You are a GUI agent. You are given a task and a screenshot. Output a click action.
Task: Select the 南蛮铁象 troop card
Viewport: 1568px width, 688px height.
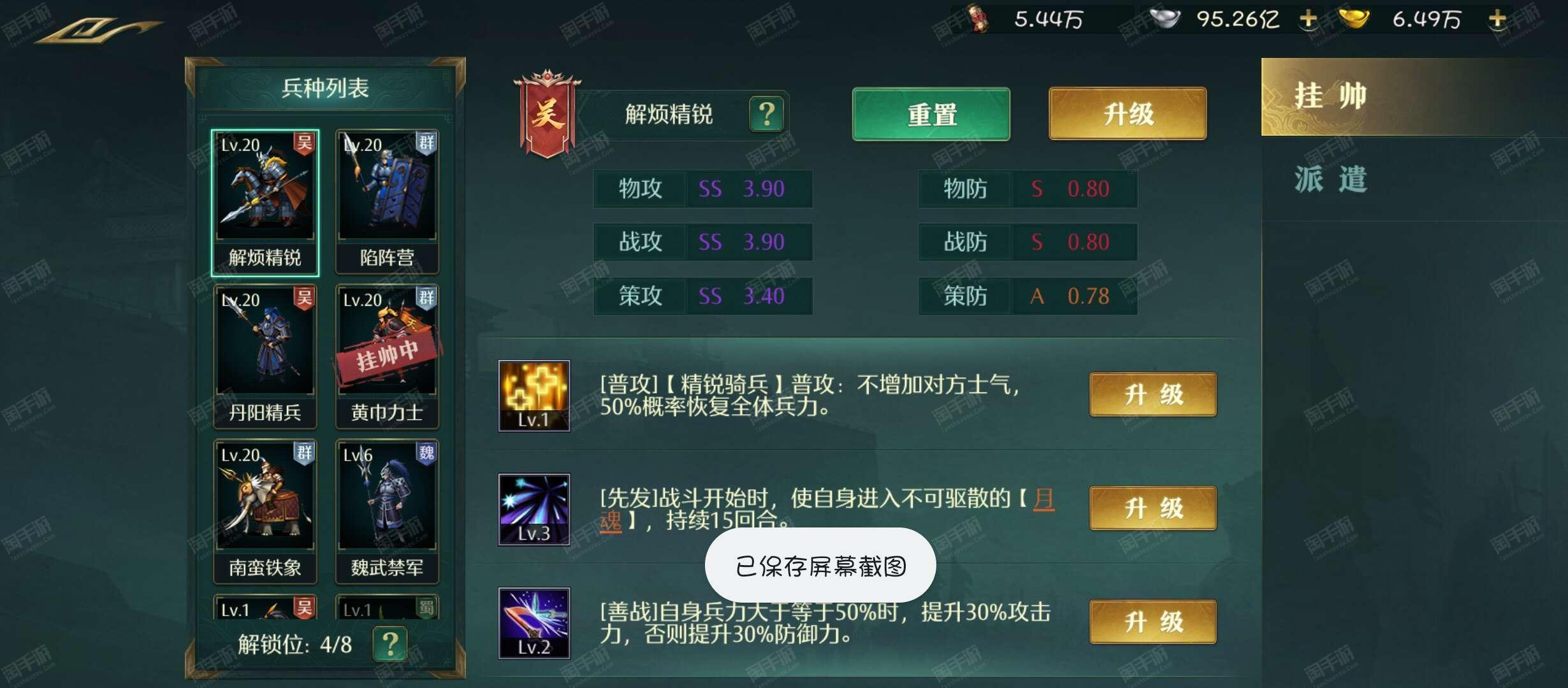click(x=265, y=512)
